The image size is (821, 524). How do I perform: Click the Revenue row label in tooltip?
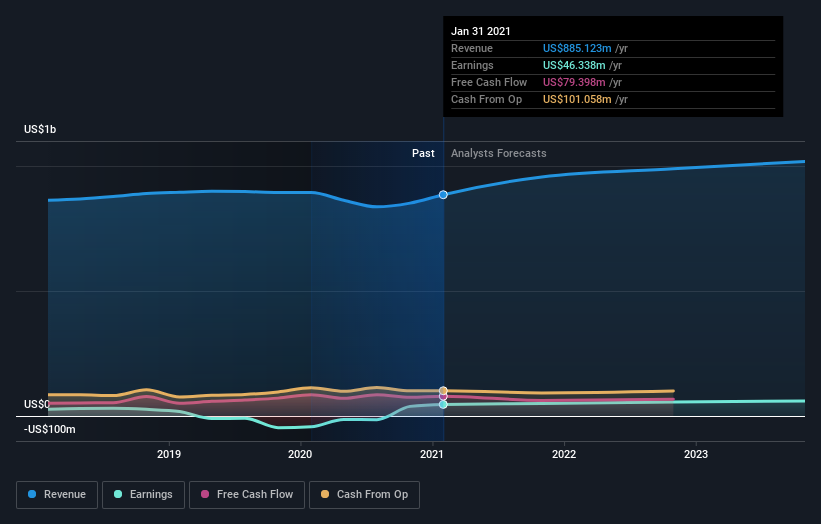point(472,48)
